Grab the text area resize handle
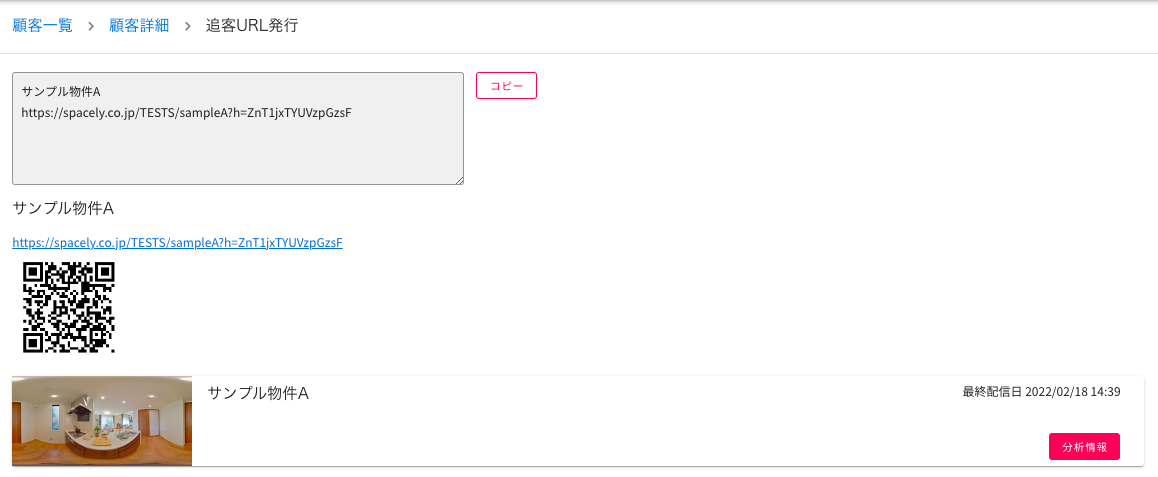 point(459,179)
